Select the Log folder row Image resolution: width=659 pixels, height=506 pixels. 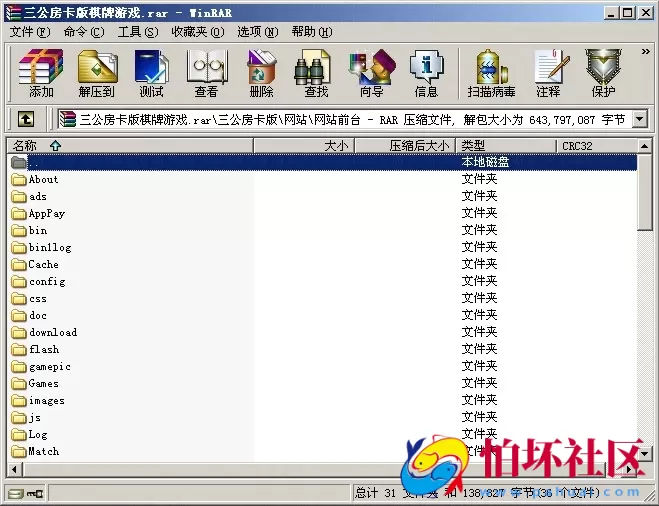(x=322, y=435)
